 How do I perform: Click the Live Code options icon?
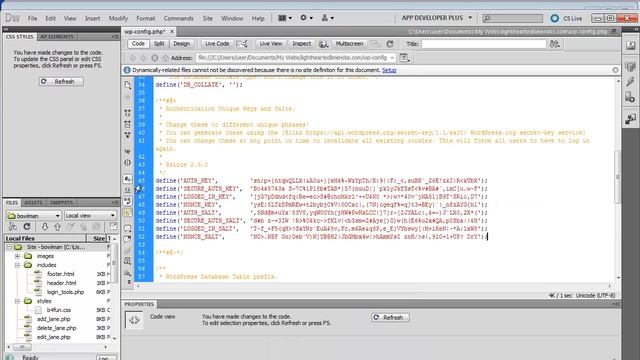point(242,44)
